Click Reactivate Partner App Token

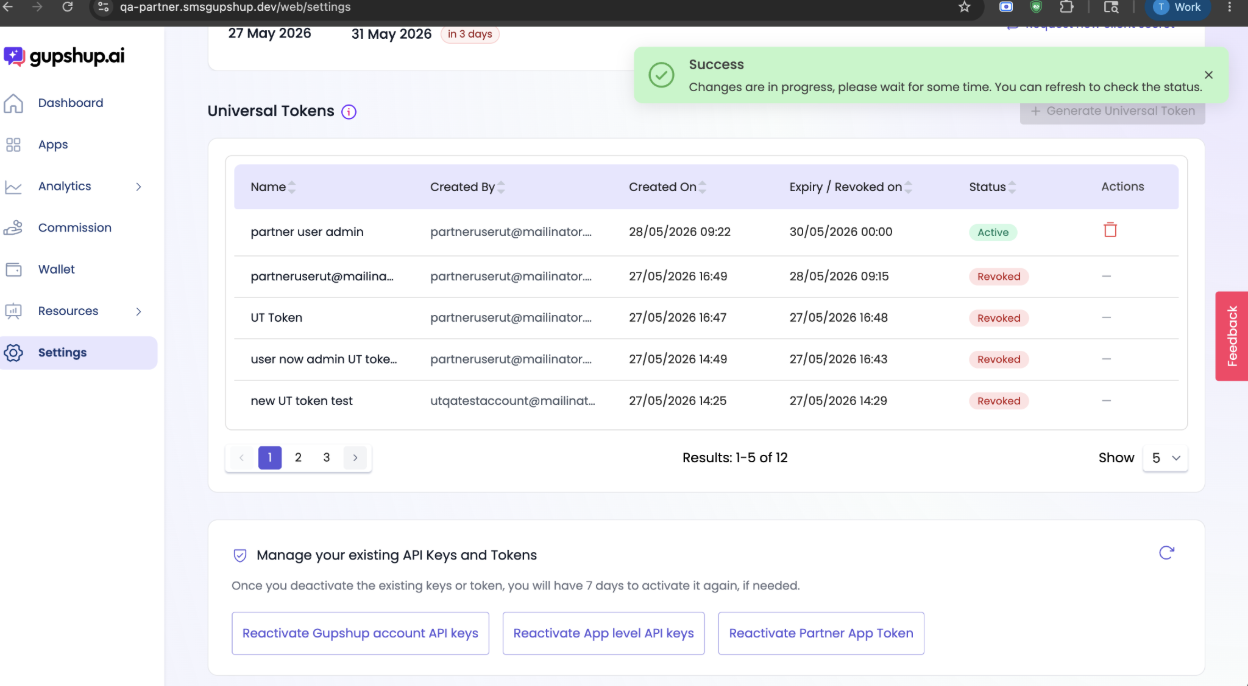(x=821, y=633)
